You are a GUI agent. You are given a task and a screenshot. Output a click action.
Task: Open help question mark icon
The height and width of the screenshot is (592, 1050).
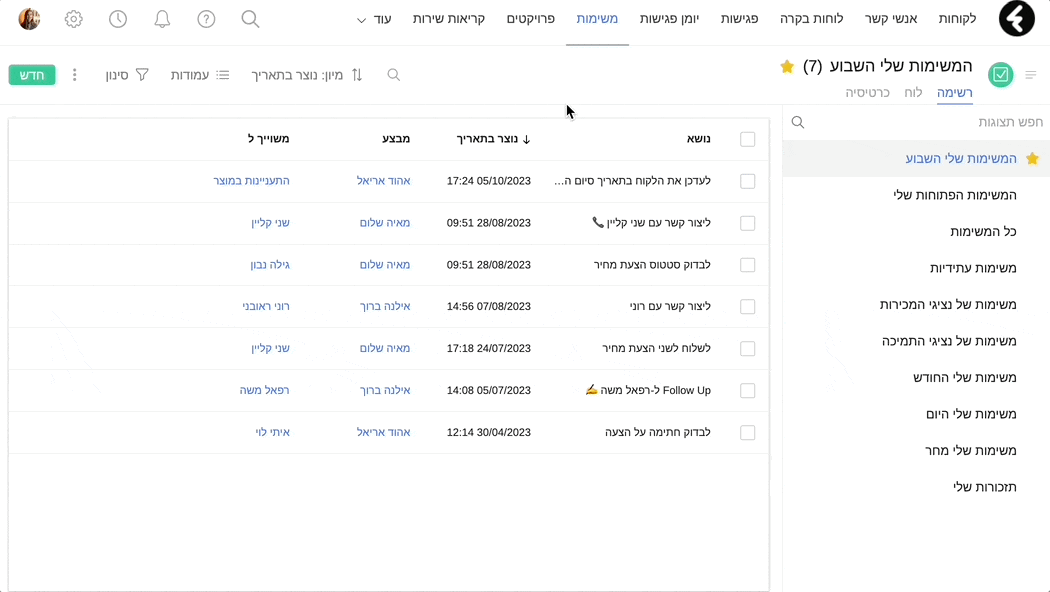click(x=206, y=19)
